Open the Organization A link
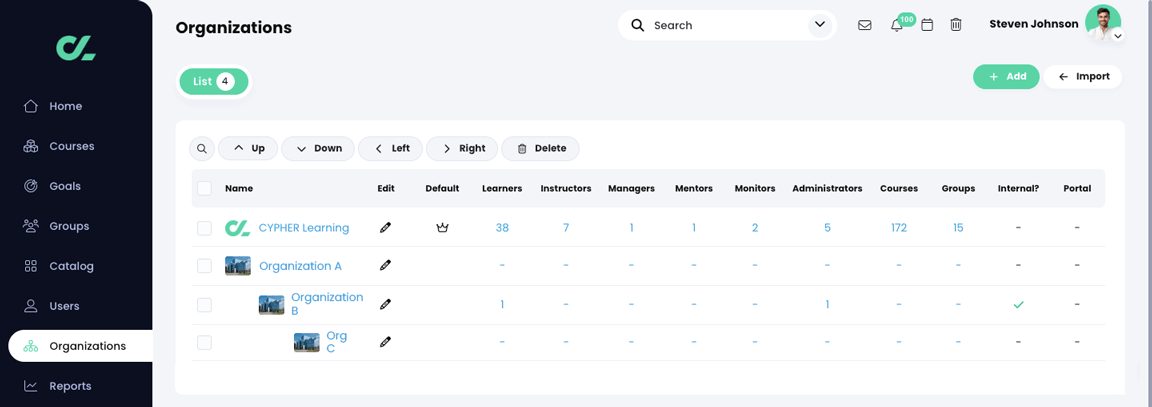Viewport: 1152px width, 407px height. pos(300,266)
